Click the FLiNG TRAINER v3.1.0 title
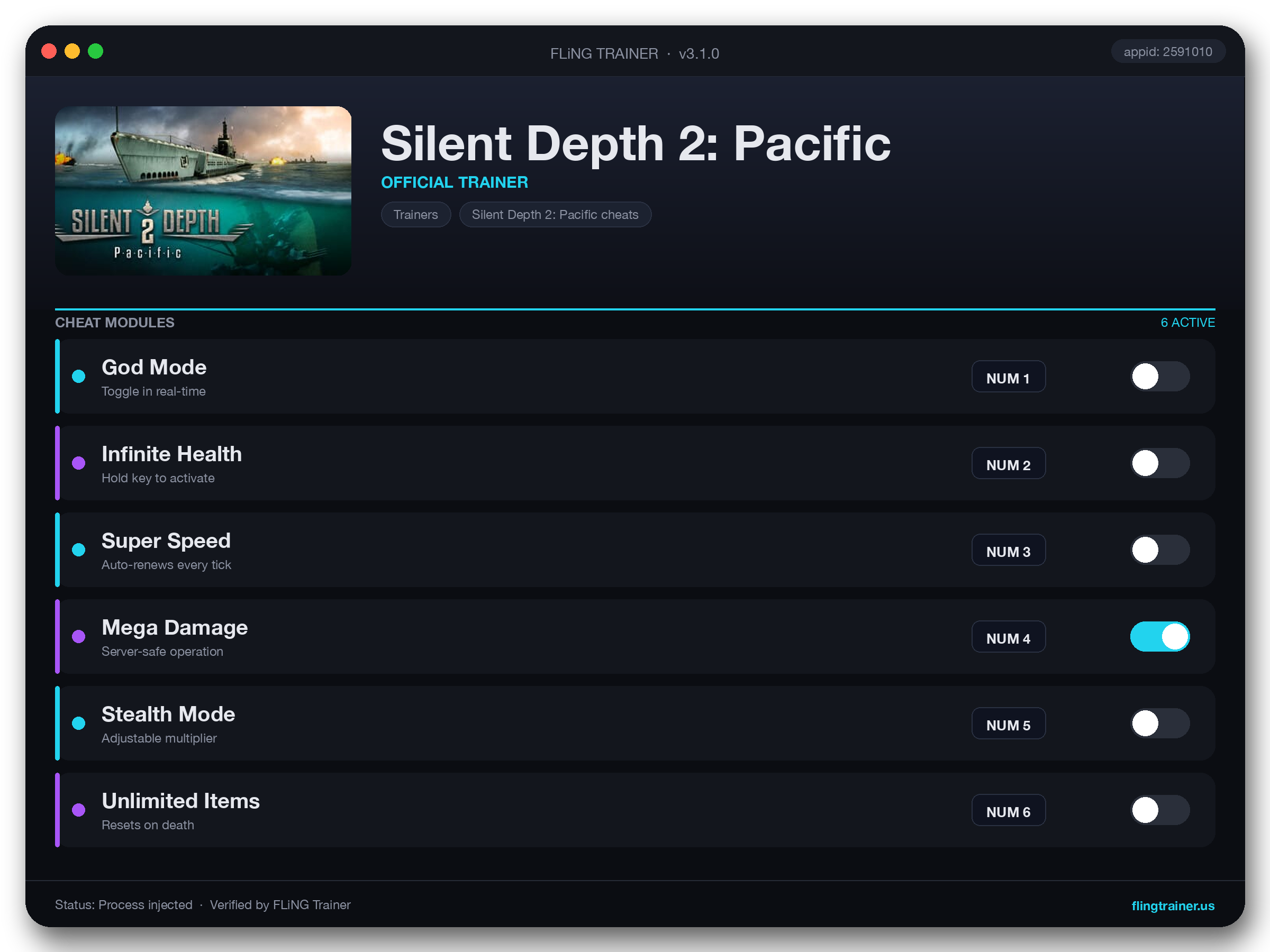 (634, 53)
